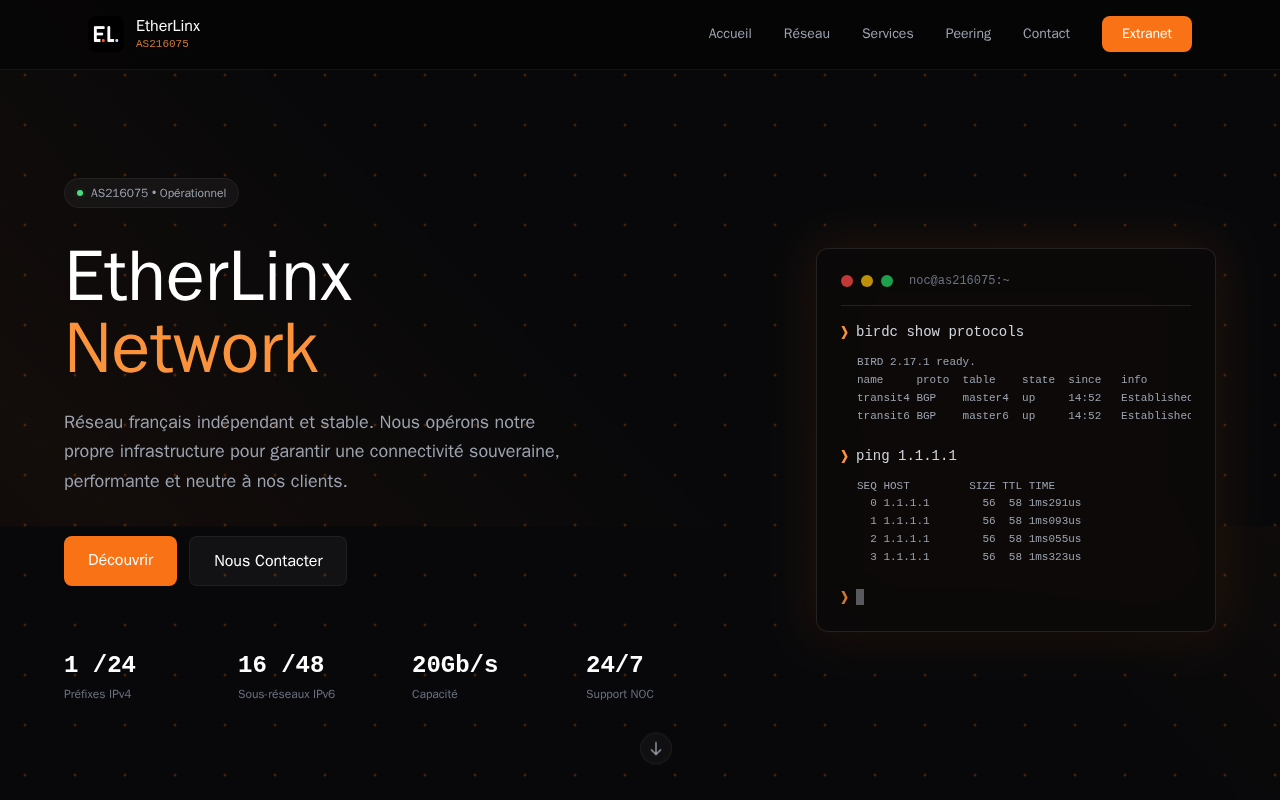
Task: Click the Nous Contacter button
Action: [x=268, y=561]
